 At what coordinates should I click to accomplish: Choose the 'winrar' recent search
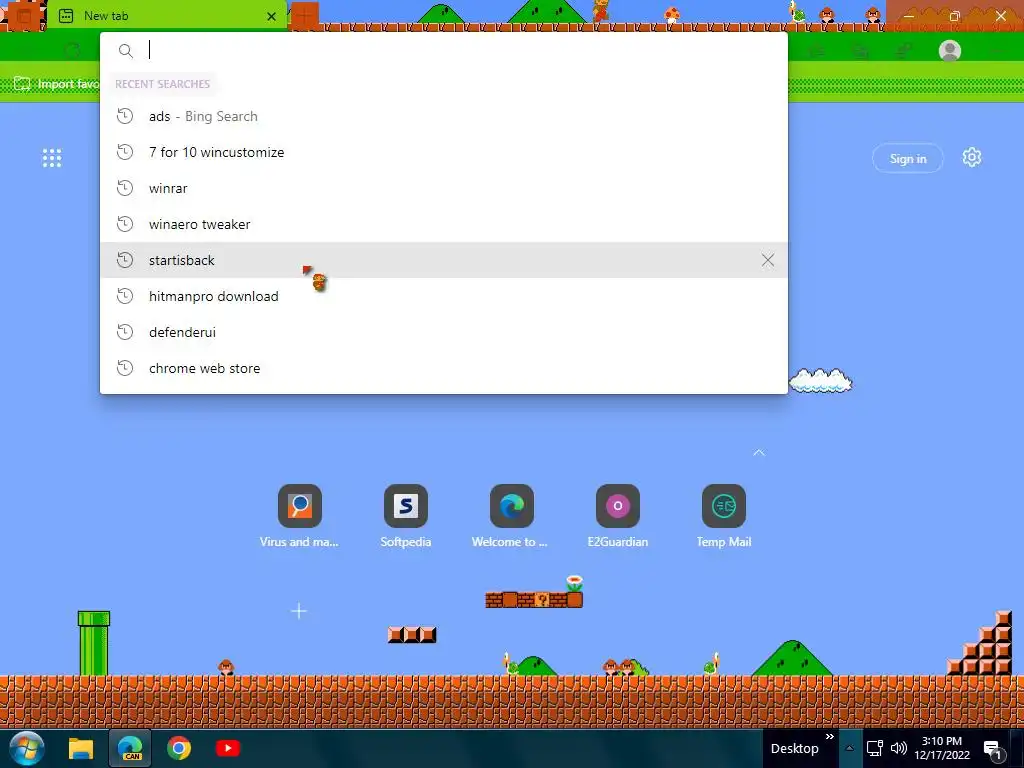(x=444, y=188)
